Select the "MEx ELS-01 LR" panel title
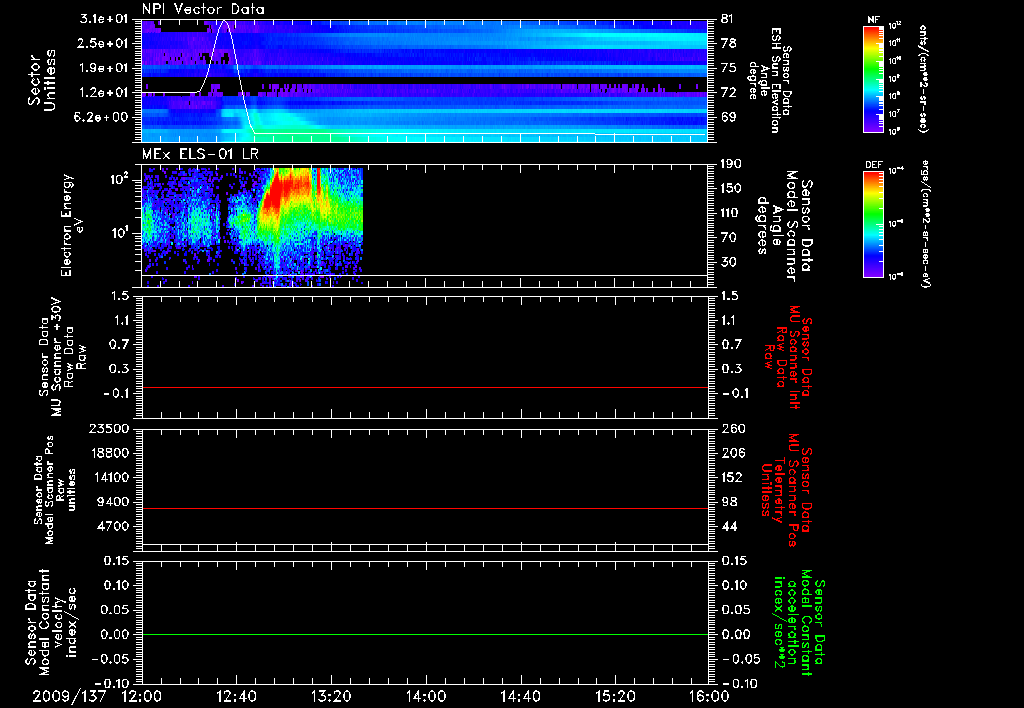1024x708 pixels. point(200,154)
